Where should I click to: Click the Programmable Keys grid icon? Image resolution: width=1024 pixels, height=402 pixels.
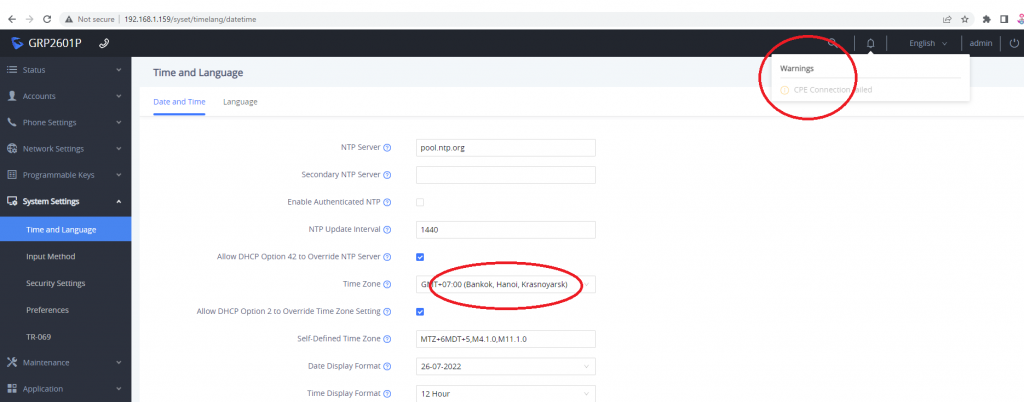12,175
